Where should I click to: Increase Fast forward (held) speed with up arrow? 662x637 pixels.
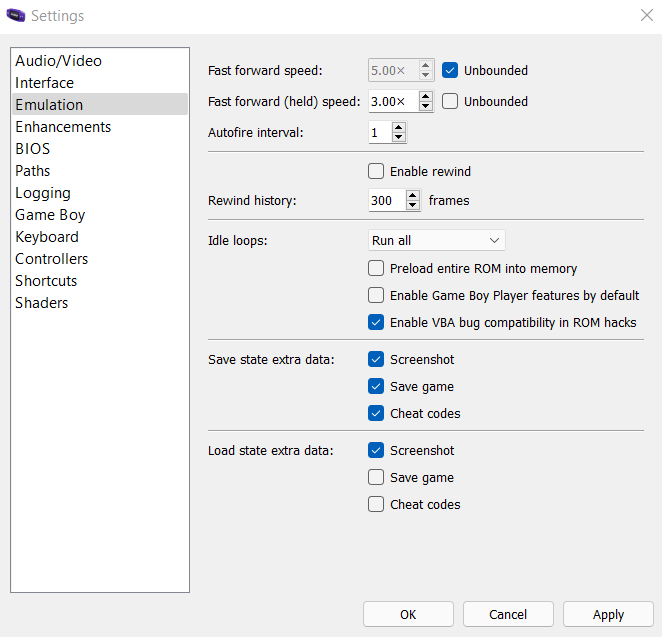[x=426, y=96]
